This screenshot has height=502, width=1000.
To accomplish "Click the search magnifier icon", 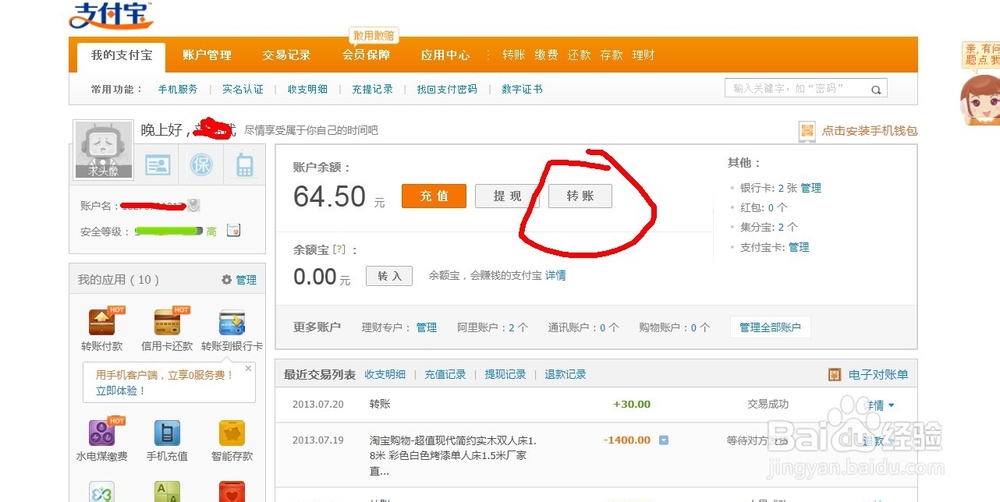I will pyautogui.click(x=876, y=89).
